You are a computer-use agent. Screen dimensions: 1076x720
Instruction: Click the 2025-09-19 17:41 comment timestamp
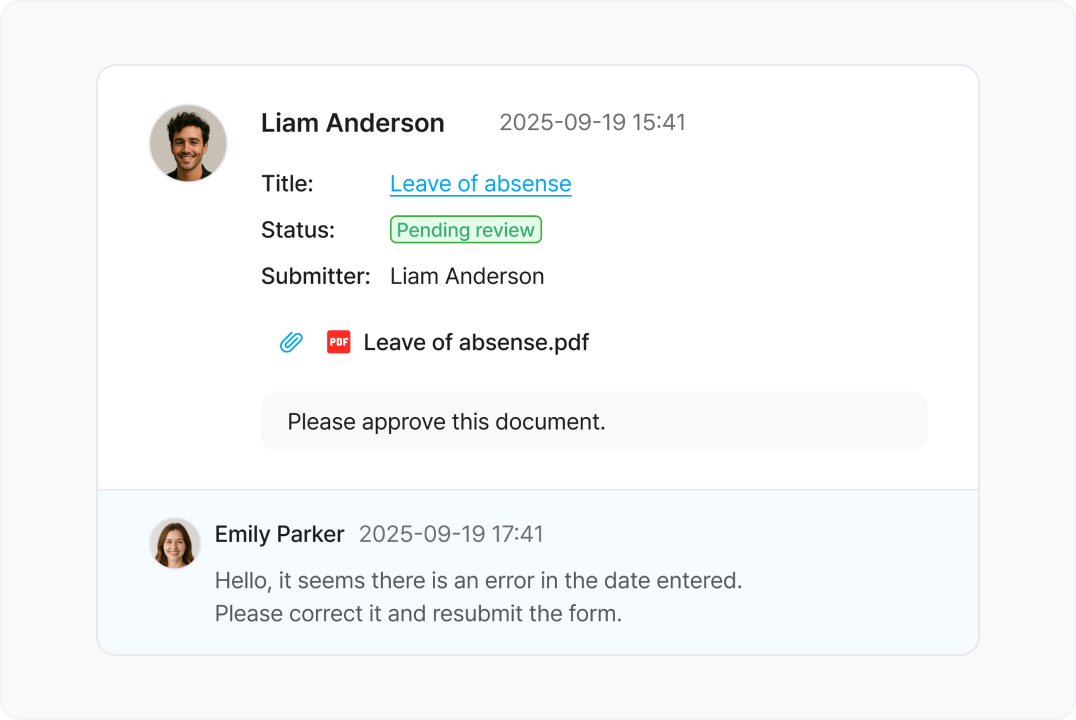pyautogui.click(x=451, y=534)
